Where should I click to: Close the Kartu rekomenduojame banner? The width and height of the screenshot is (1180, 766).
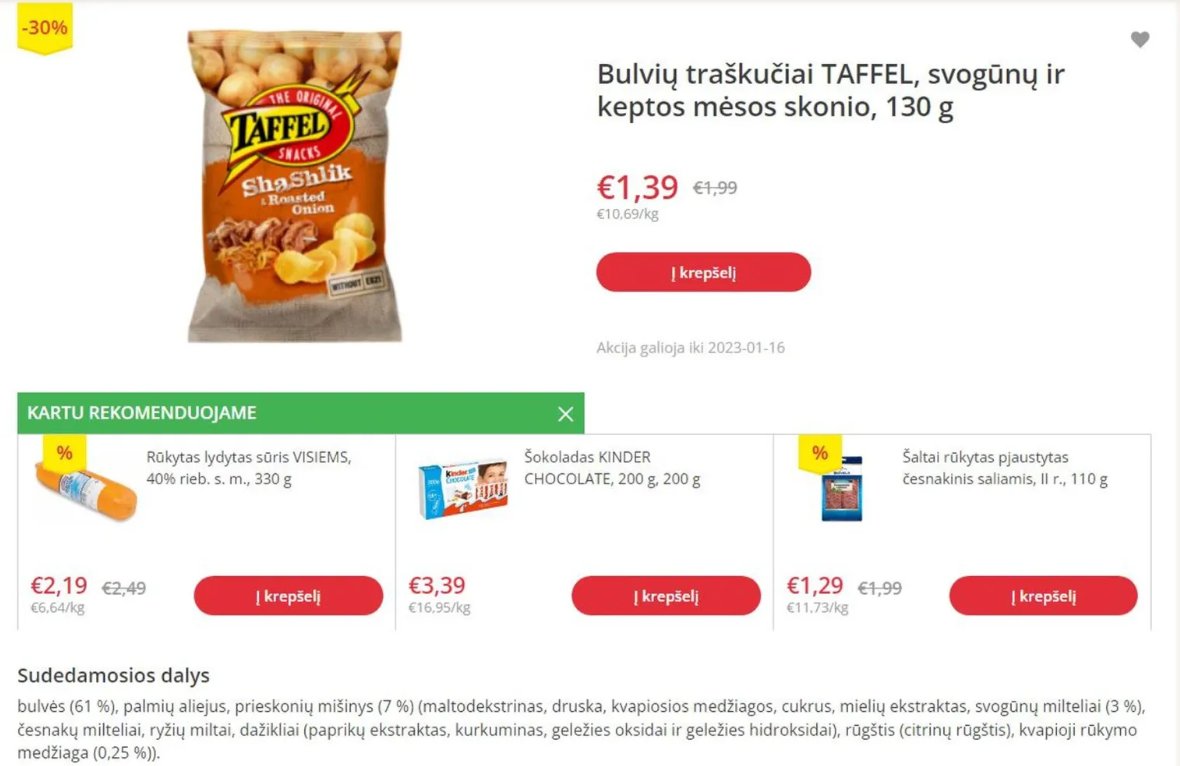click(566, 414)
